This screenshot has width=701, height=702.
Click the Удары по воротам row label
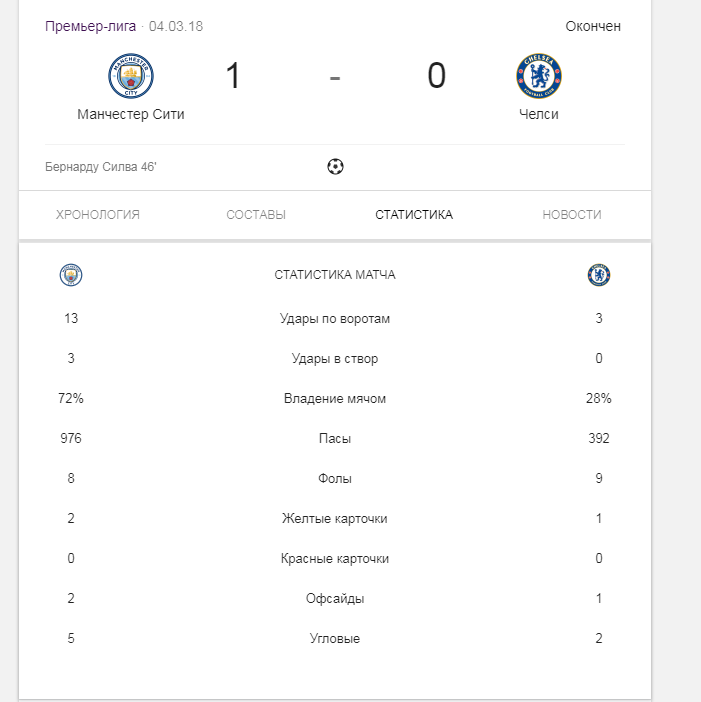click(335, 319)
